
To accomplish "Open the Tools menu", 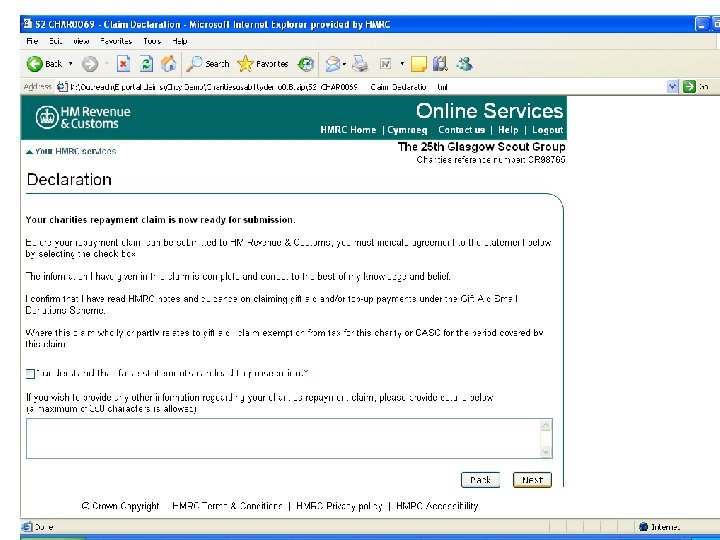I will point(152,41).
